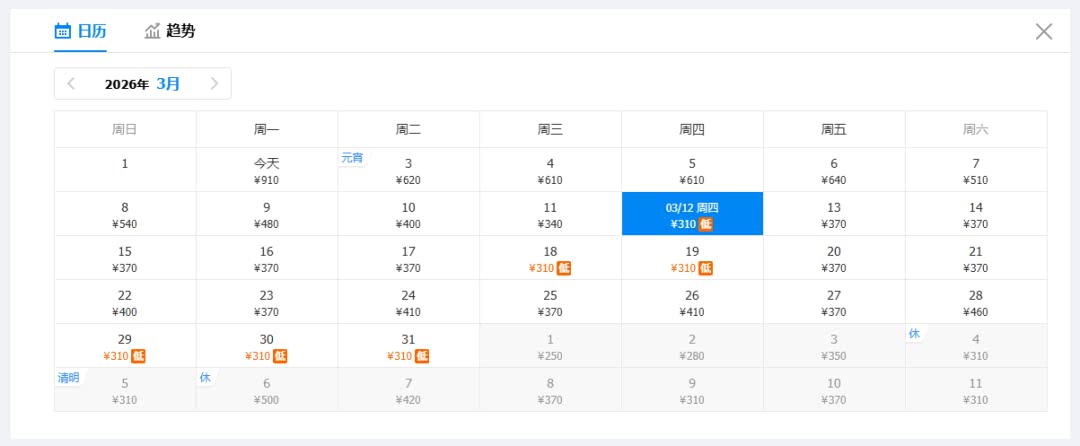Click the 元宵 festival tag
1080x446 pixels.
click(x=352, y=157)
